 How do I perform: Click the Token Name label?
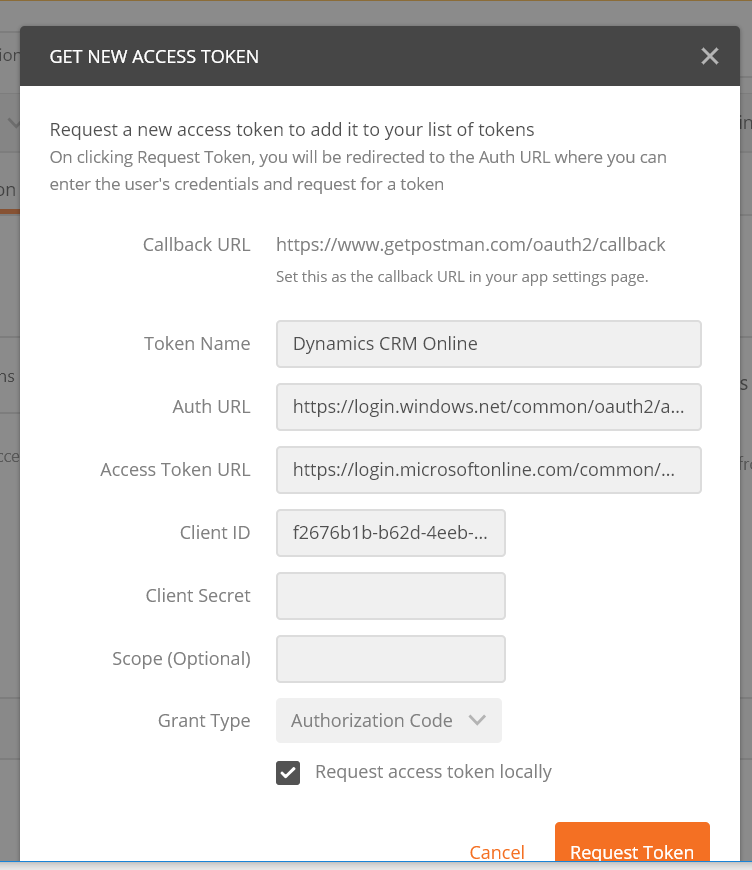[197, 343]
